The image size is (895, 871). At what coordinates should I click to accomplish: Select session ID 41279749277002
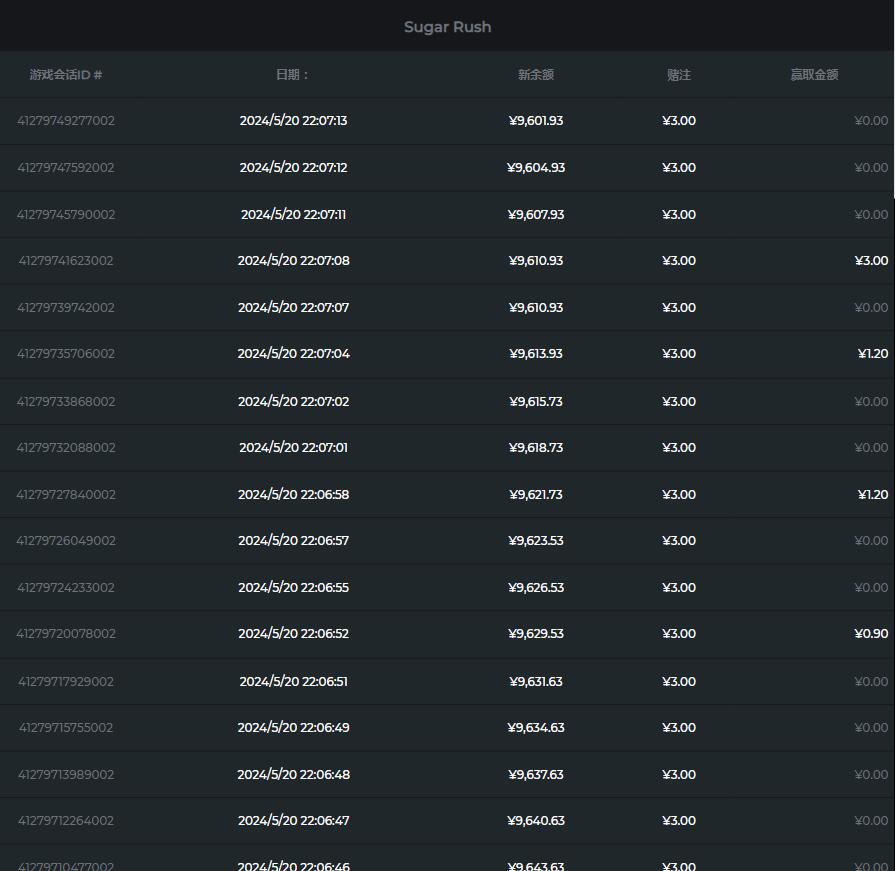66,120
